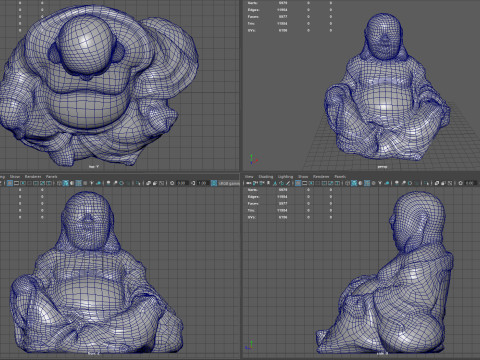Click Smooth Shade All in front panel
The width and height of the screenshot is (480, 360).
[66, 183]
